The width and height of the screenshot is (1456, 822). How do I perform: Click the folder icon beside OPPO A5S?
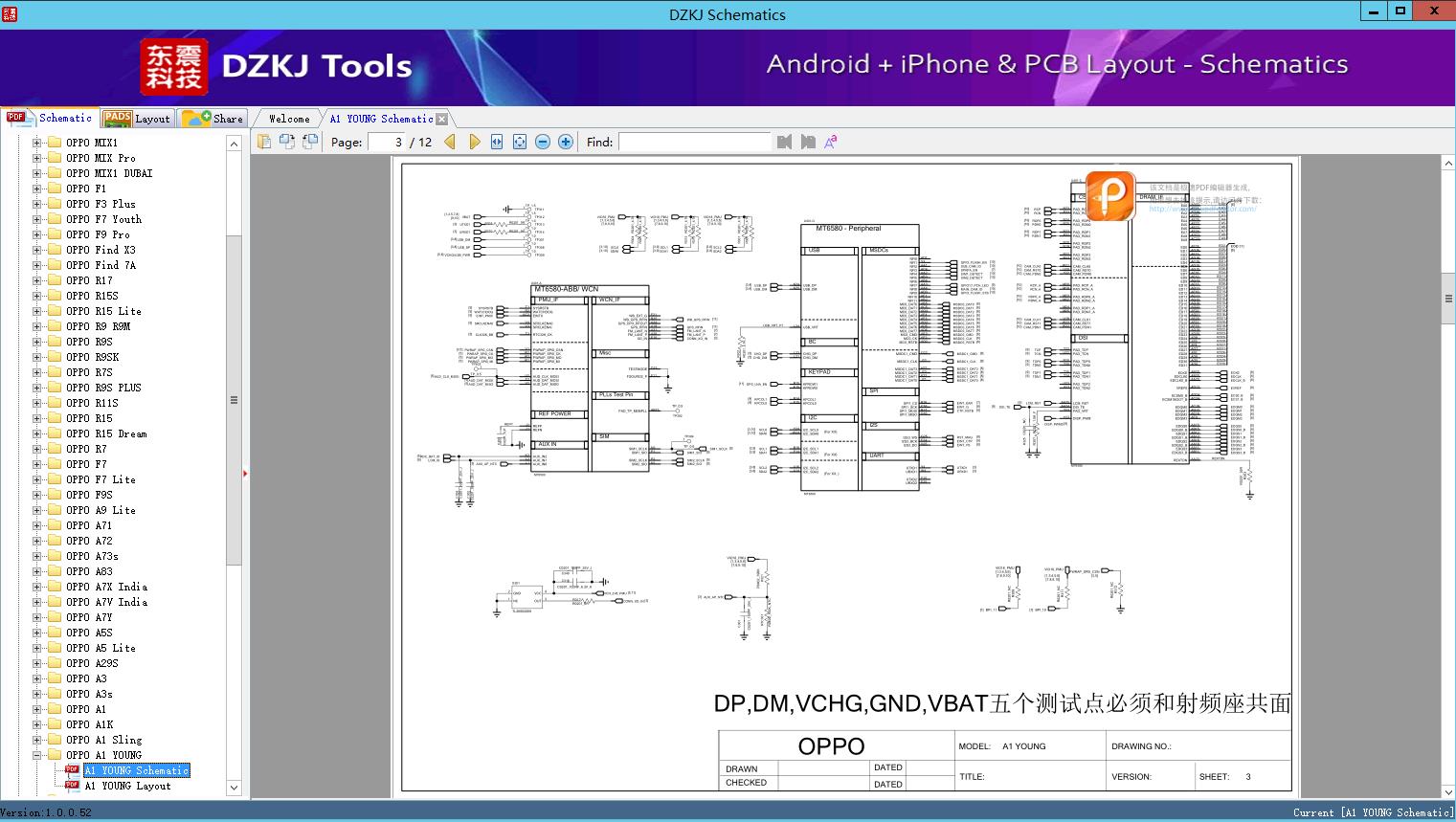pos(55,633)
